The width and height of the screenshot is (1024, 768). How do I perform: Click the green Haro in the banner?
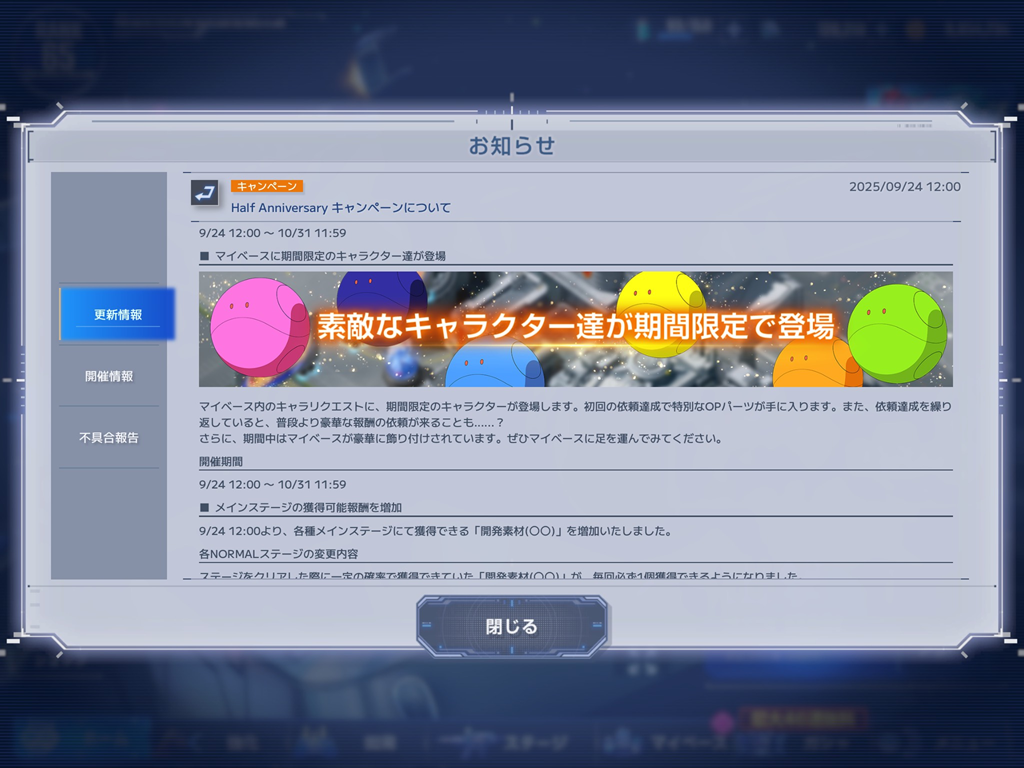[896, 332]
